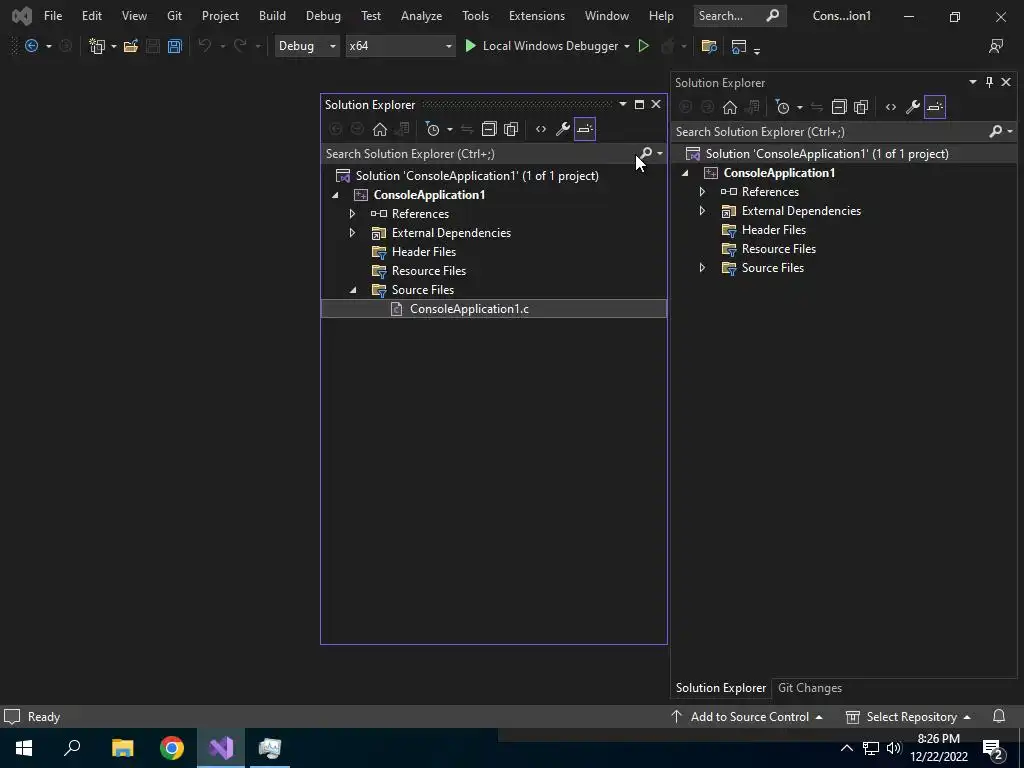The width and height of the screenshot is (1024, 768).
Task: Select Solution 'ConsoleApplication1' node in docked explorer
Action: tap(827, 153)
